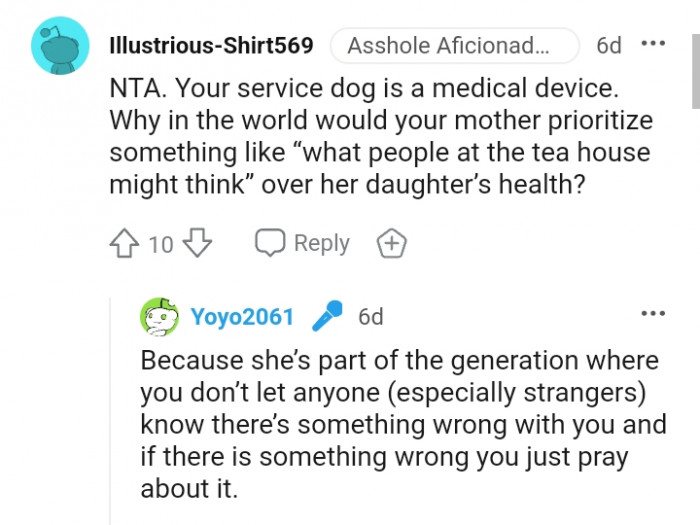Click the vote count of 10
Image resolution: width=700 pixels, height=525 pixels.
click(160, 244)
